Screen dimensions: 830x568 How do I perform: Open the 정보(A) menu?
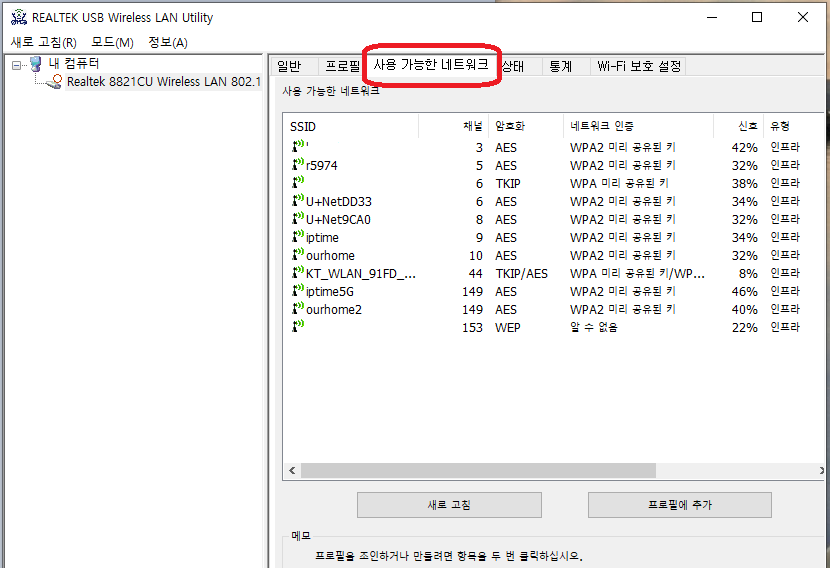(168, 42)
